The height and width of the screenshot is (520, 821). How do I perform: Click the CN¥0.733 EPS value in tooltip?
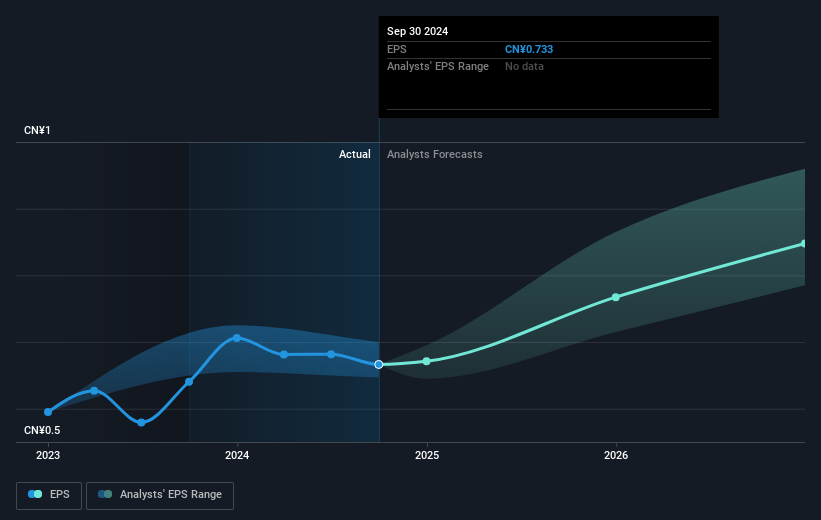pyautogui.click(x=529, y=49)
